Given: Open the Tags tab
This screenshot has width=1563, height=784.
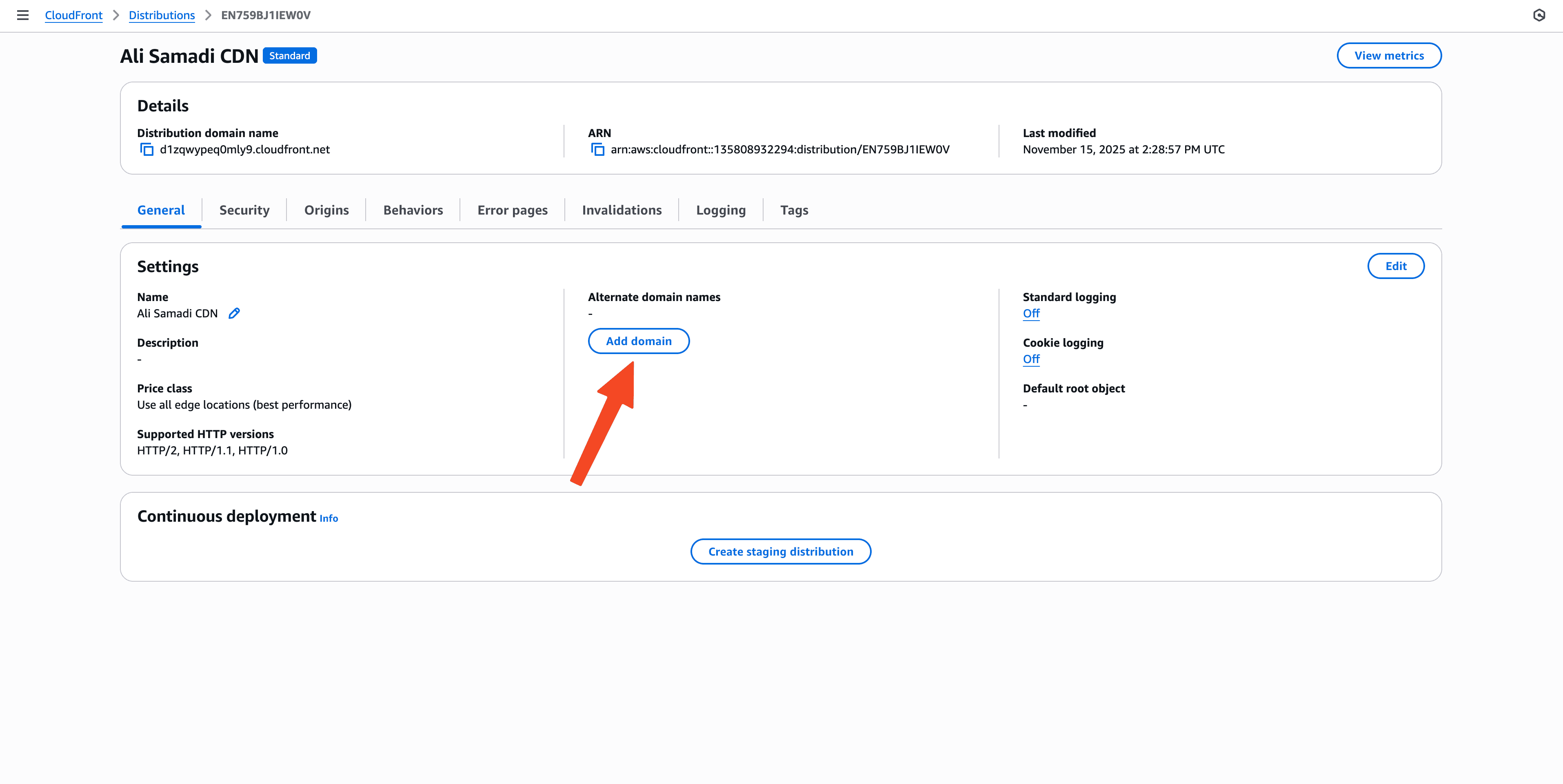Looking at the screenshot, I should click(794, 210).
